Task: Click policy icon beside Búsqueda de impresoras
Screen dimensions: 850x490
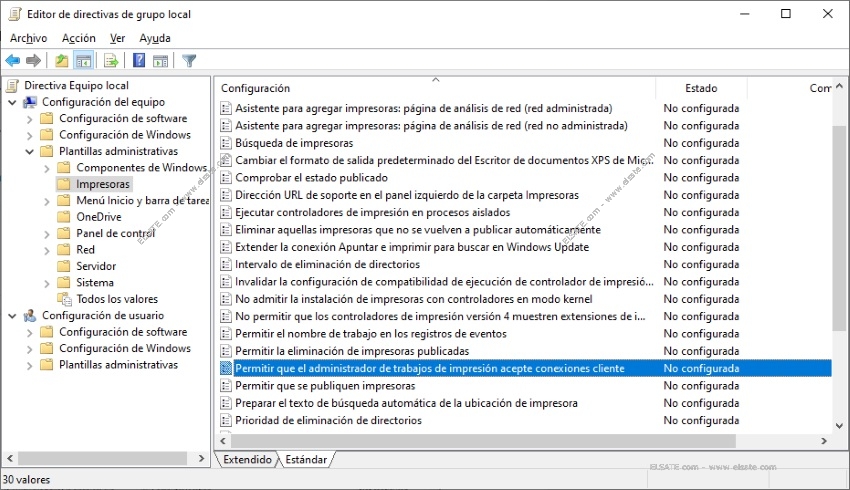Action: click(226, 143)
